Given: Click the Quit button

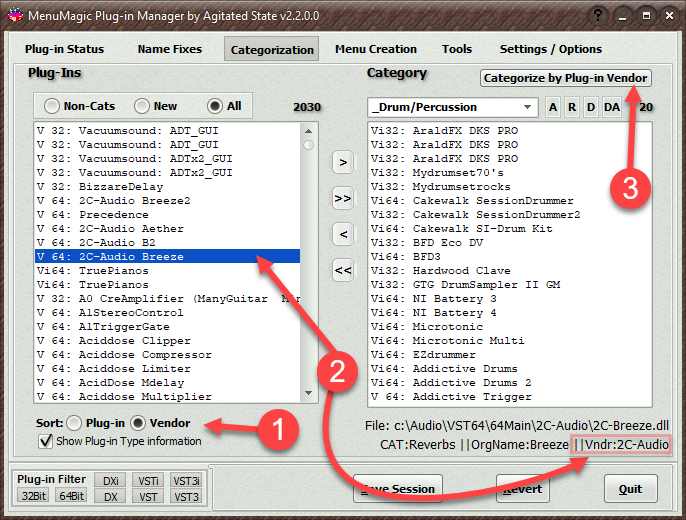Looking at the screenshot, I should coord(630,489).
